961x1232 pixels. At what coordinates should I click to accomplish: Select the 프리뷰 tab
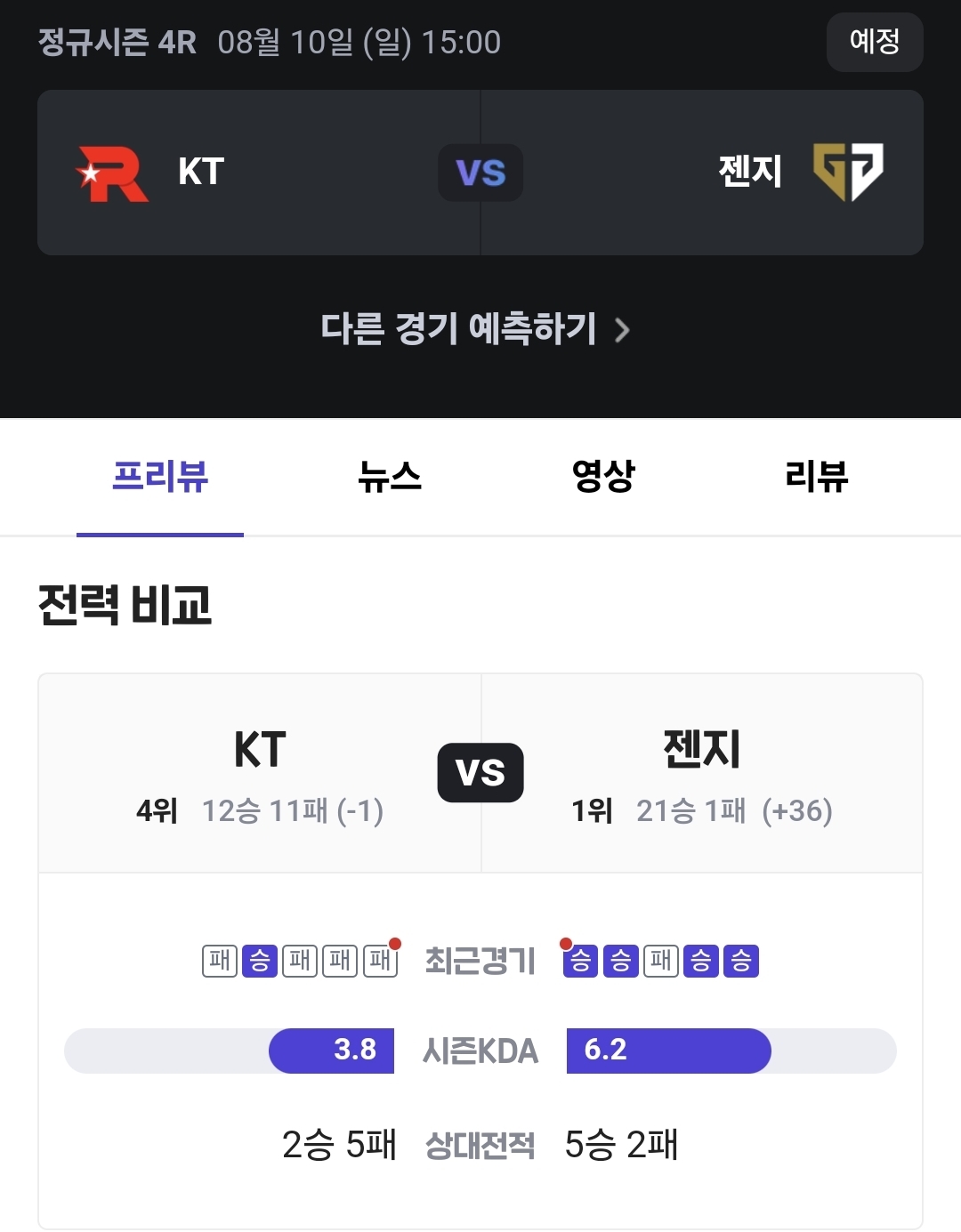click(160, 477)
